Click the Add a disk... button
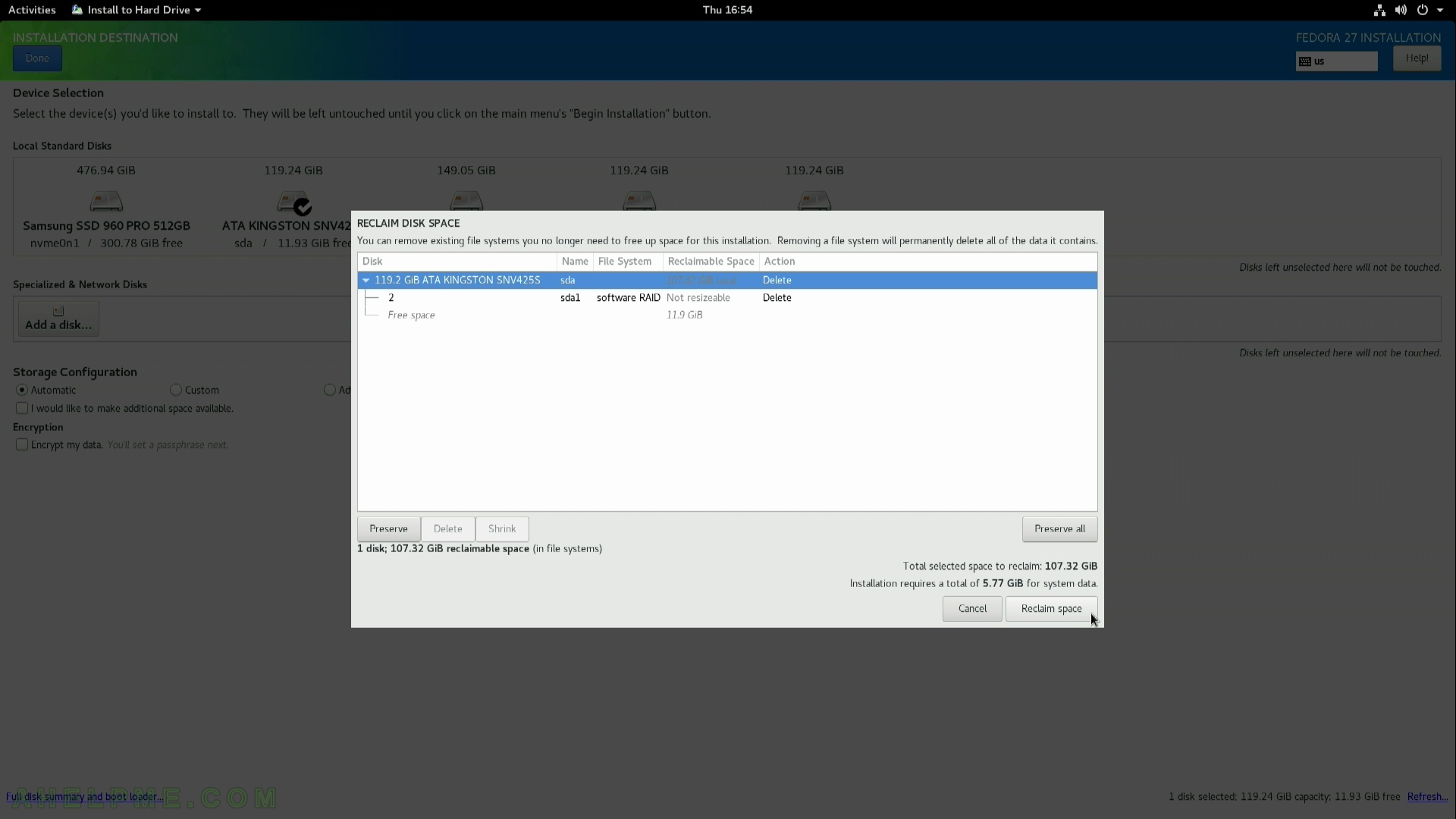The image size is (1456, 819). pos(58,318)
